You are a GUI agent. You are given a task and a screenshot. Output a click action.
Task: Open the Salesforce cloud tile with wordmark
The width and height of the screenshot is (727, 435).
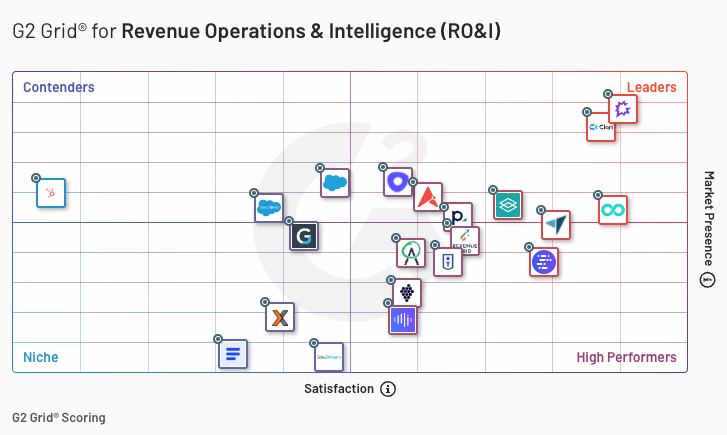pos(269,208)
